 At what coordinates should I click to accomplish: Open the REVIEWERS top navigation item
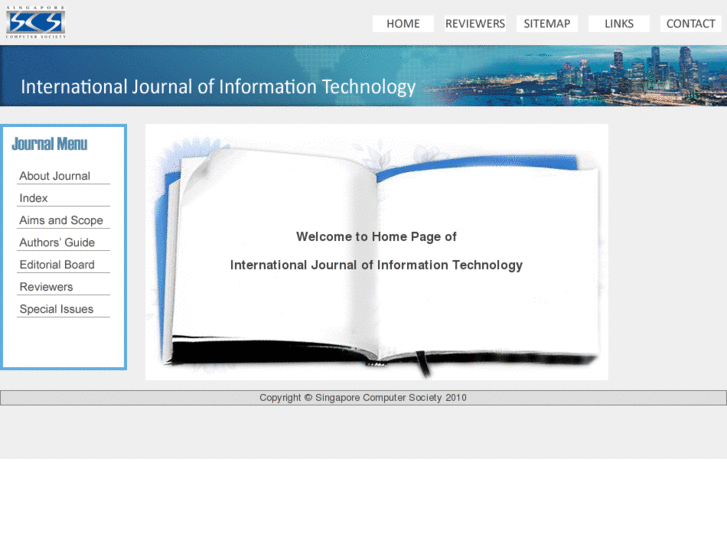475,24
